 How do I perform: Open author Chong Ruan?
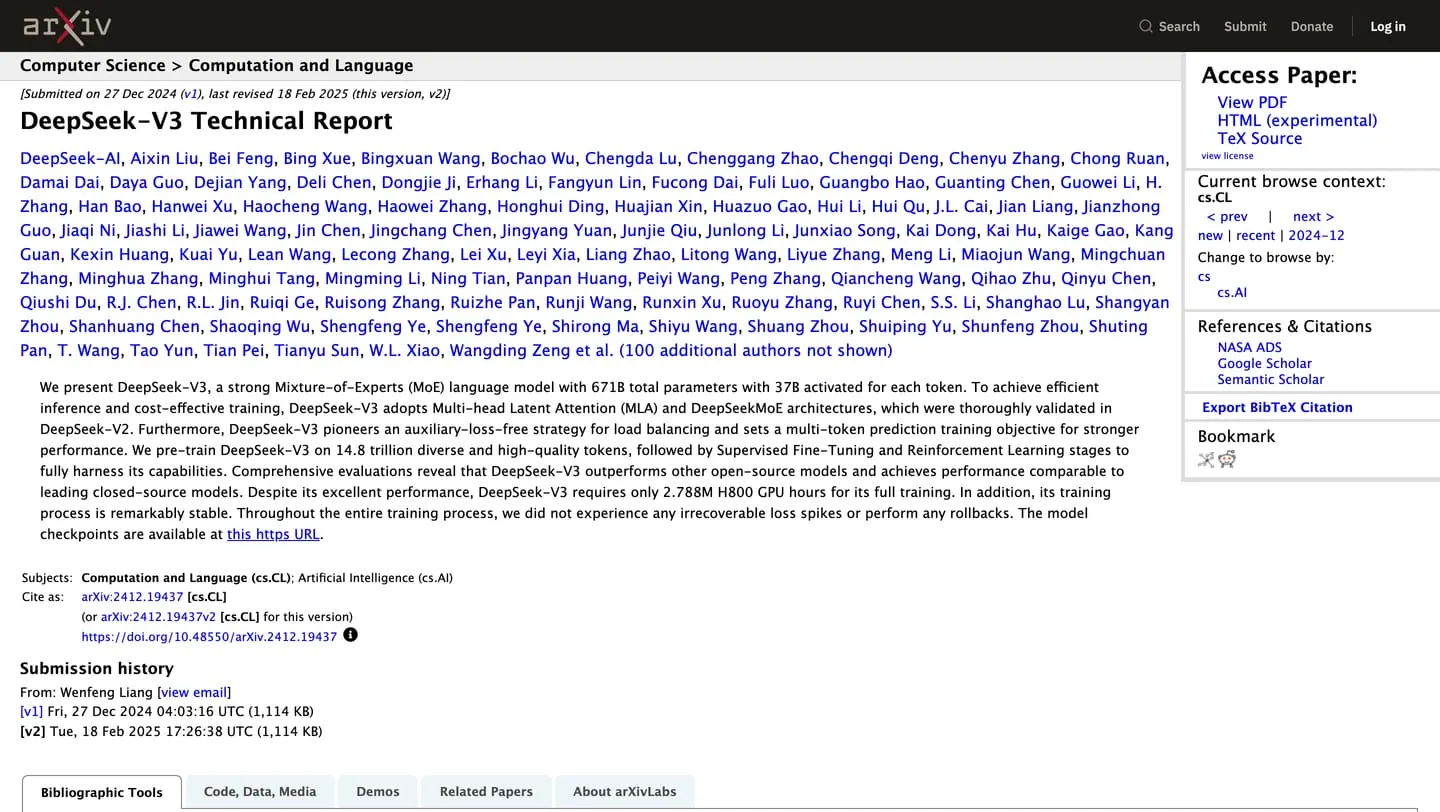[1117, 158]
